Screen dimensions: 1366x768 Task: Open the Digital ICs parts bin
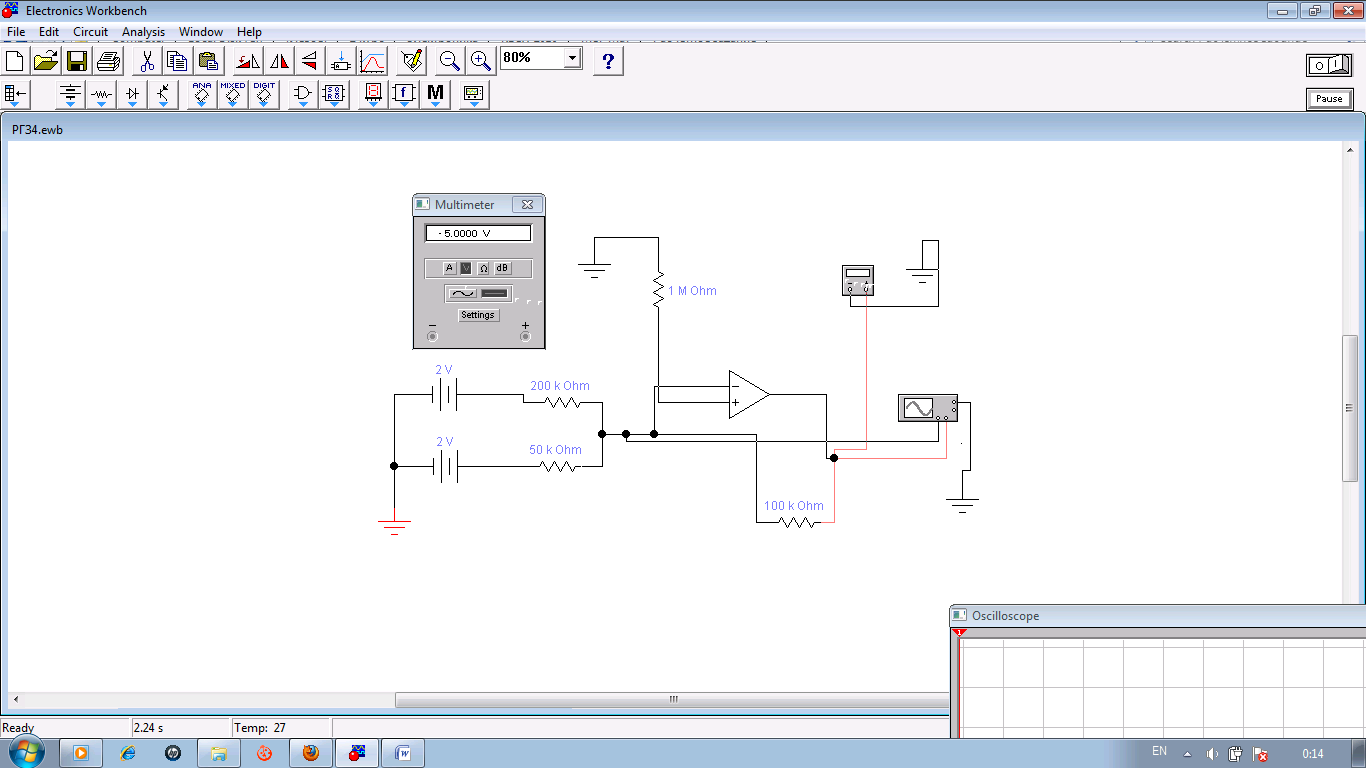[264, 95]
